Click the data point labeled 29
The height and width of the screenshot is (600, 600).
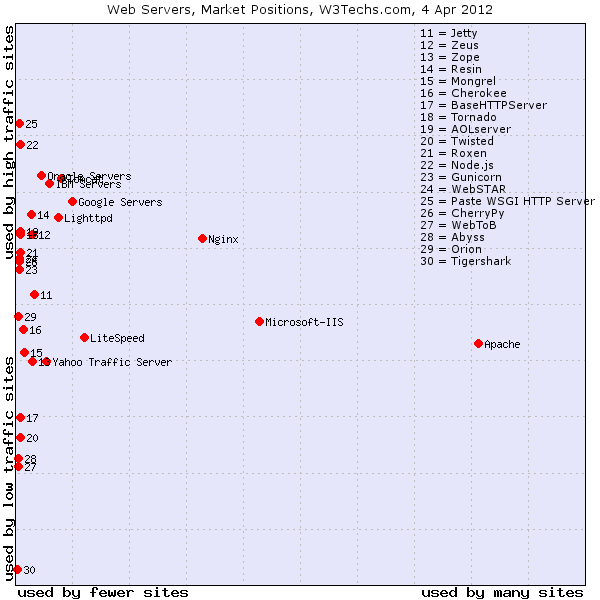(18, 316)
